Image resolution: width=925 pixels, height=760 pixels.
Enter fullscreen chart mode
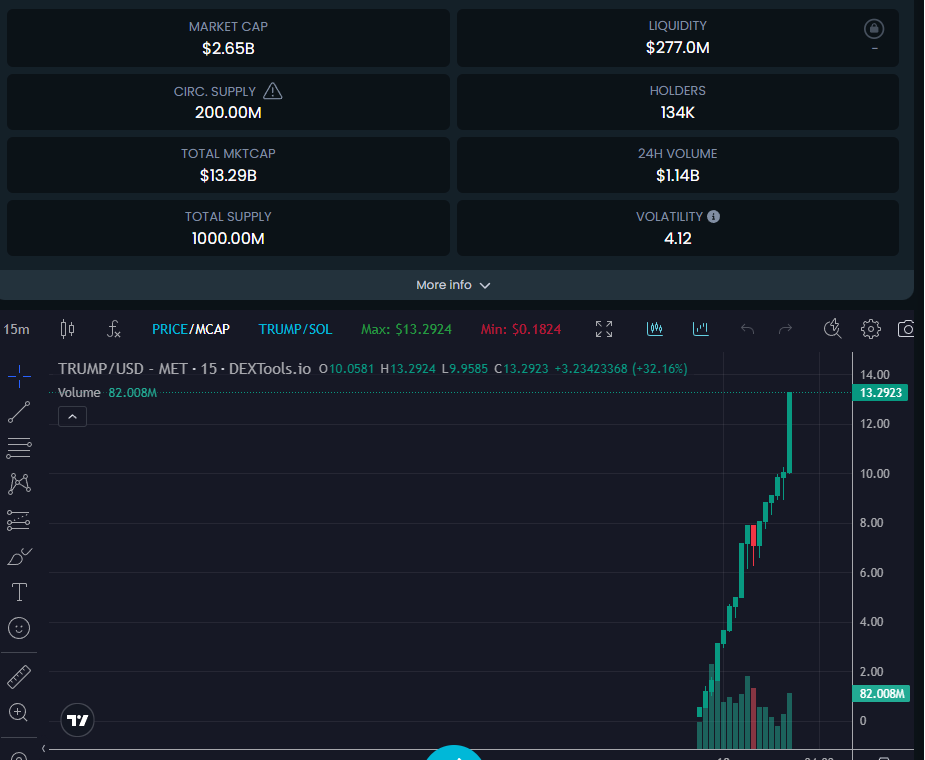tap(604, 329)
